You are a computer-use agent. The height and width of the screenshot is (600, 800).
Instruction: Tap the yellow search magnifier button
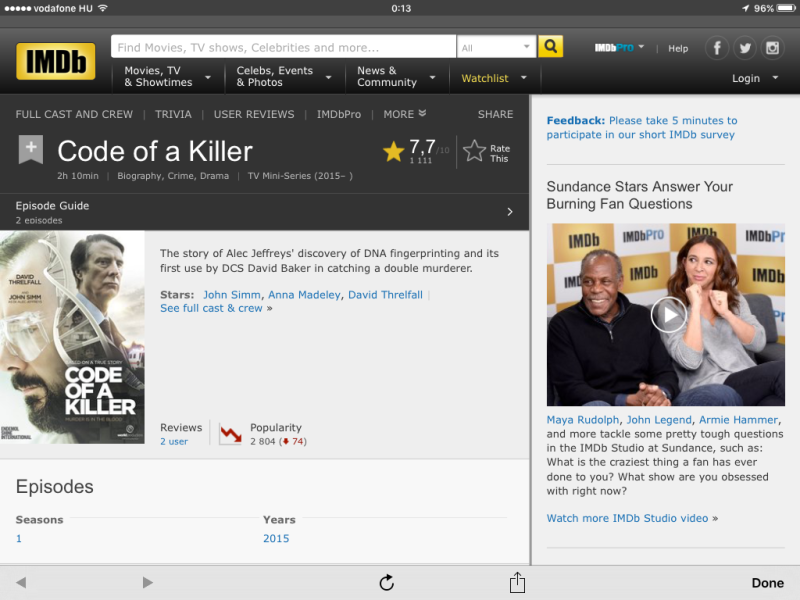pos(550,46)
